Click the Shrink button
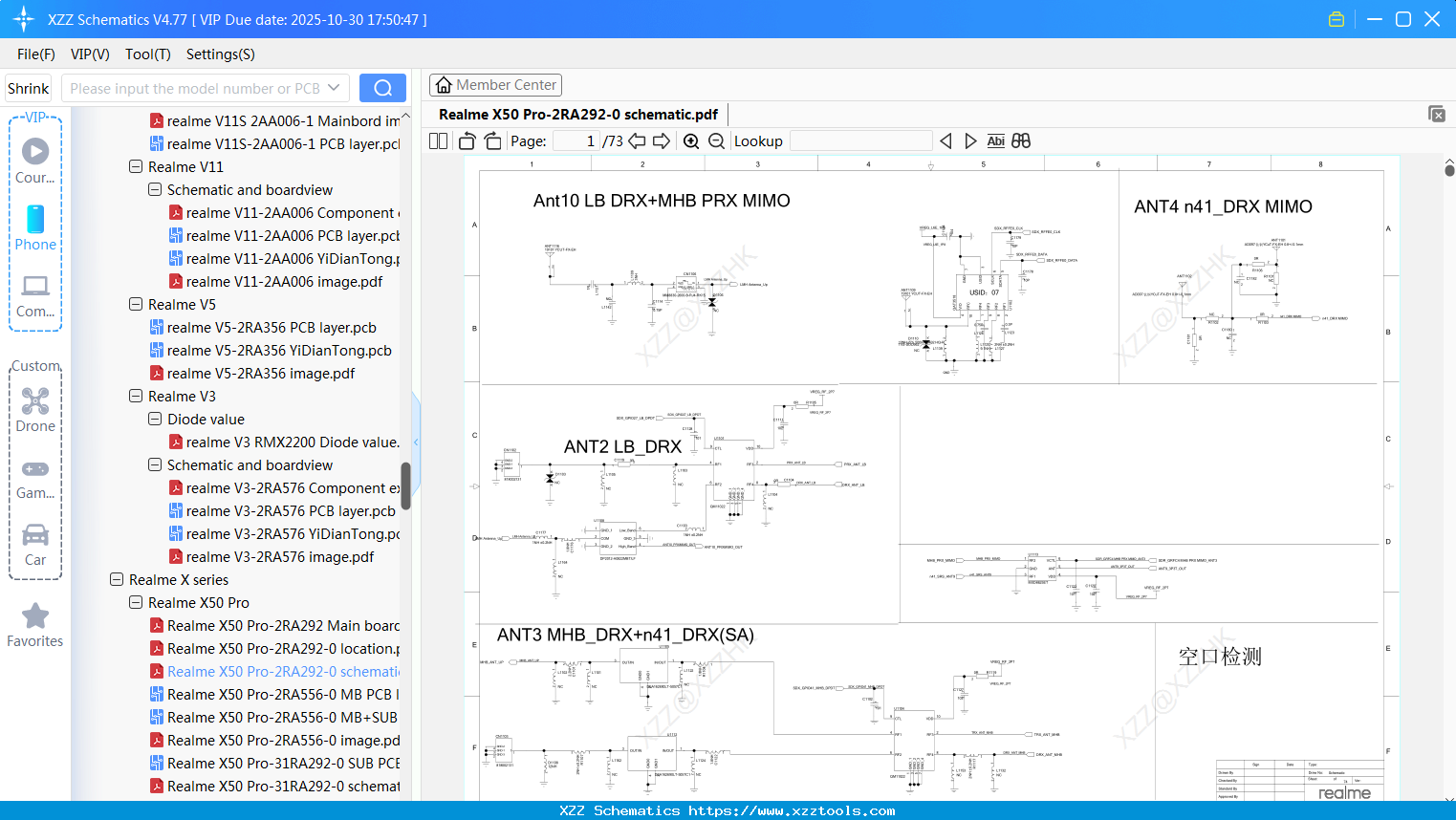Screen dimensions: 1456x820 pos(29,88)
